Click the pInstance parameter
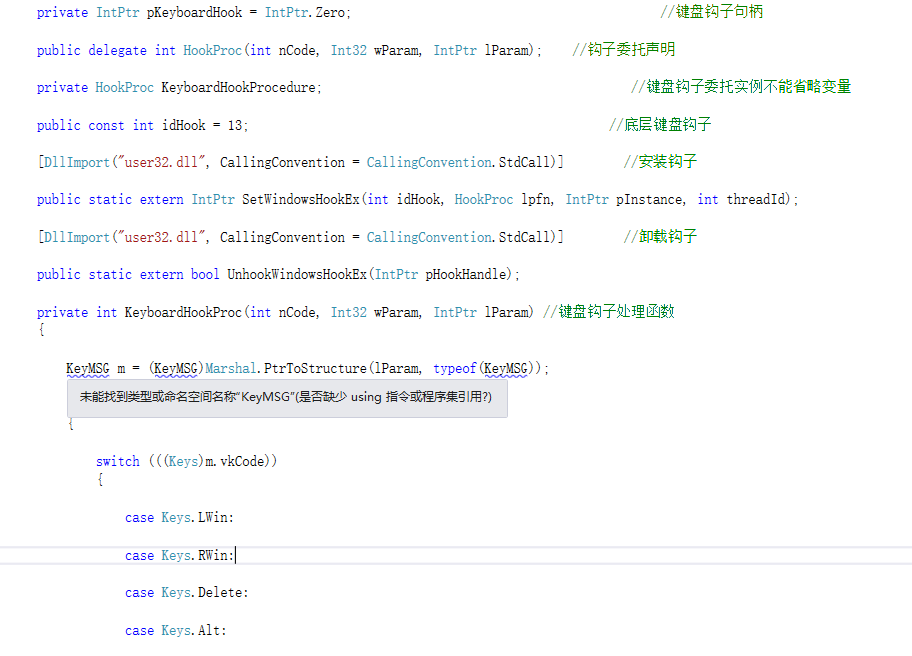The width and height of the screenshot is (912, 656). (649, 199)
